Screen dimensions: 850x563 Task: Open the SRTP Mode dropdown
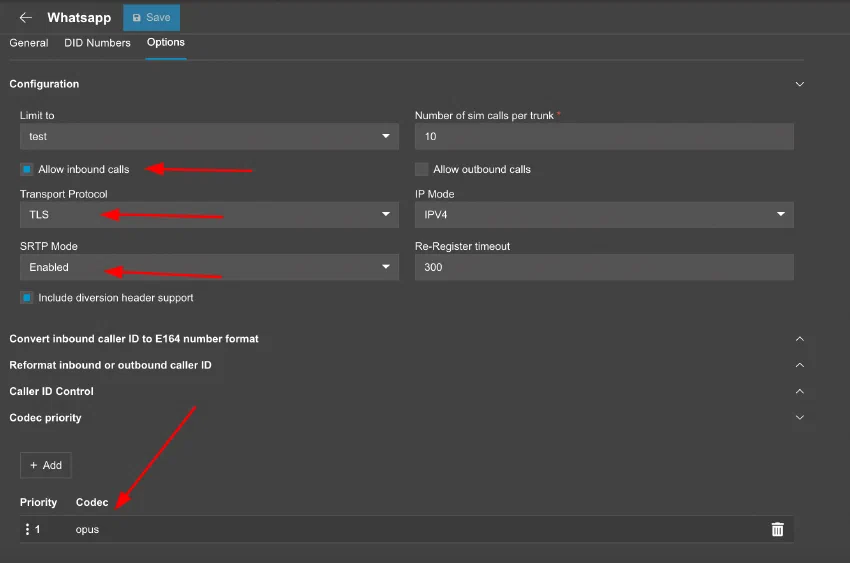(x=209, y=267)
